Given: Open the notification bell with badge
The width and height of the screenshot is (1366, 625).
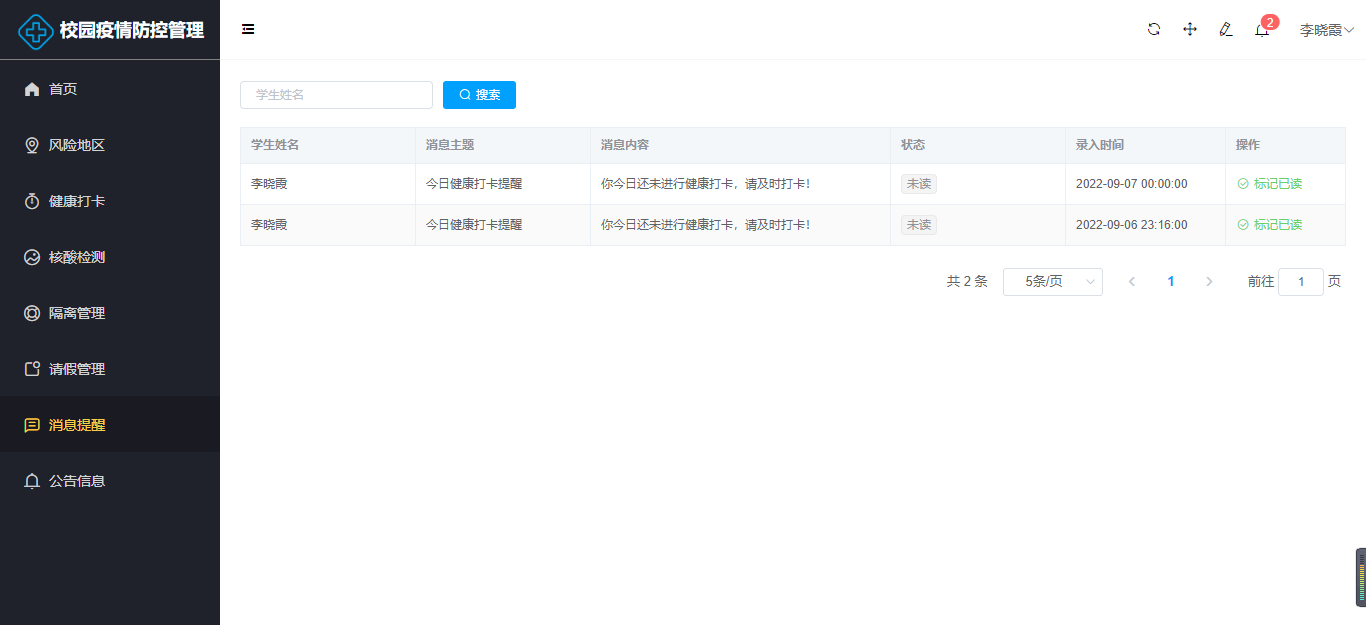Looking at the screenshot, I should [1262, 30].
